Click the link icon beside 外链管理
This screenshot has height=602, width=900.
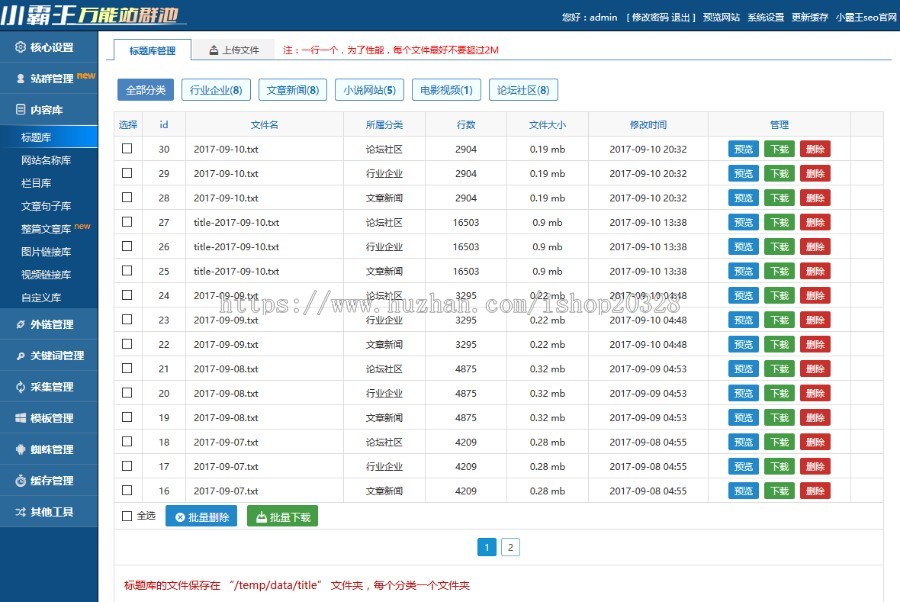tap(21, 324)
